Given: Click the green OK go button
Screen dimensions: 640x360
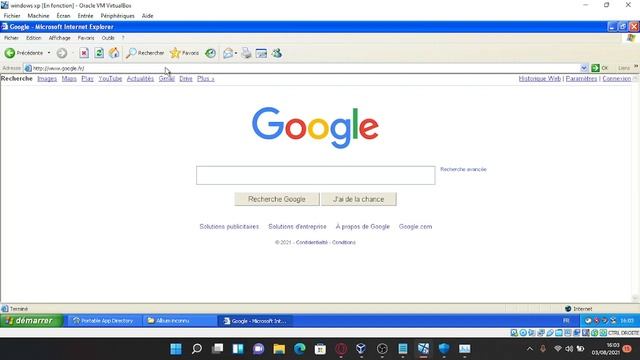Looking at the screenshot, I should (x=600, y=68).
